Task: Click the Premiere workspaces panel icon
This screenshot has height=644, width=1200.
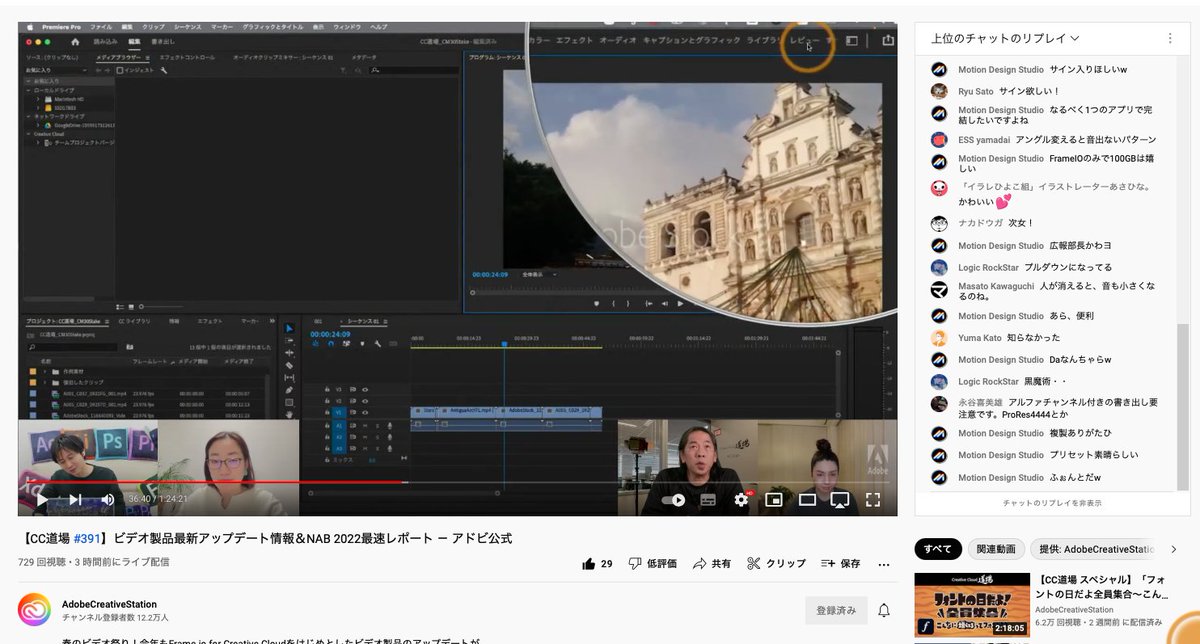Action: click(x=852, y=40)
